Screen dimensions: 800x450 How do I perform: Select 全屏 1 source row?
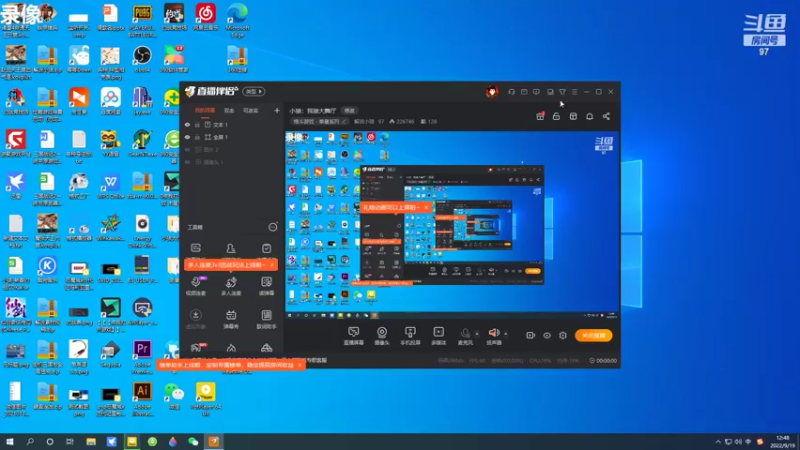(x=232, y=137)
